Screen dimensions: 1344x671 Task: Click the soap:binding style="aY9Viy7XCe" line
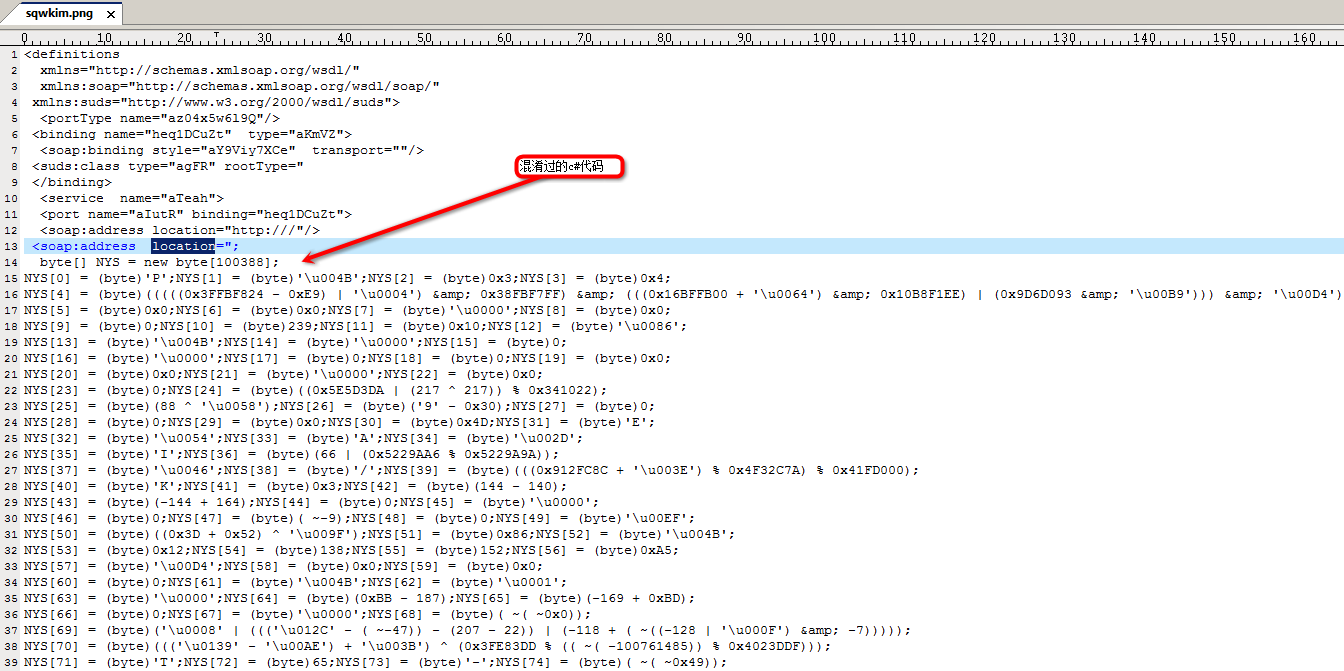232,150
